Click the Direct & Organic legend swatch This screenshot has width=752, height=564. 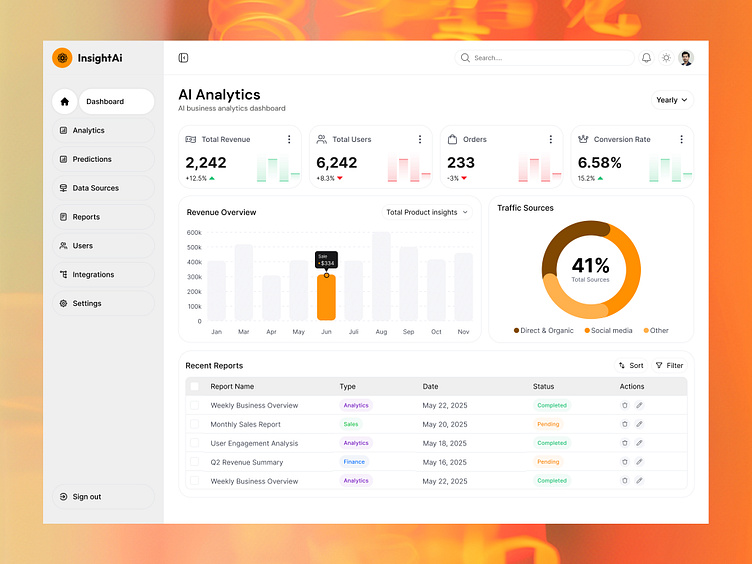coord(516,330)
